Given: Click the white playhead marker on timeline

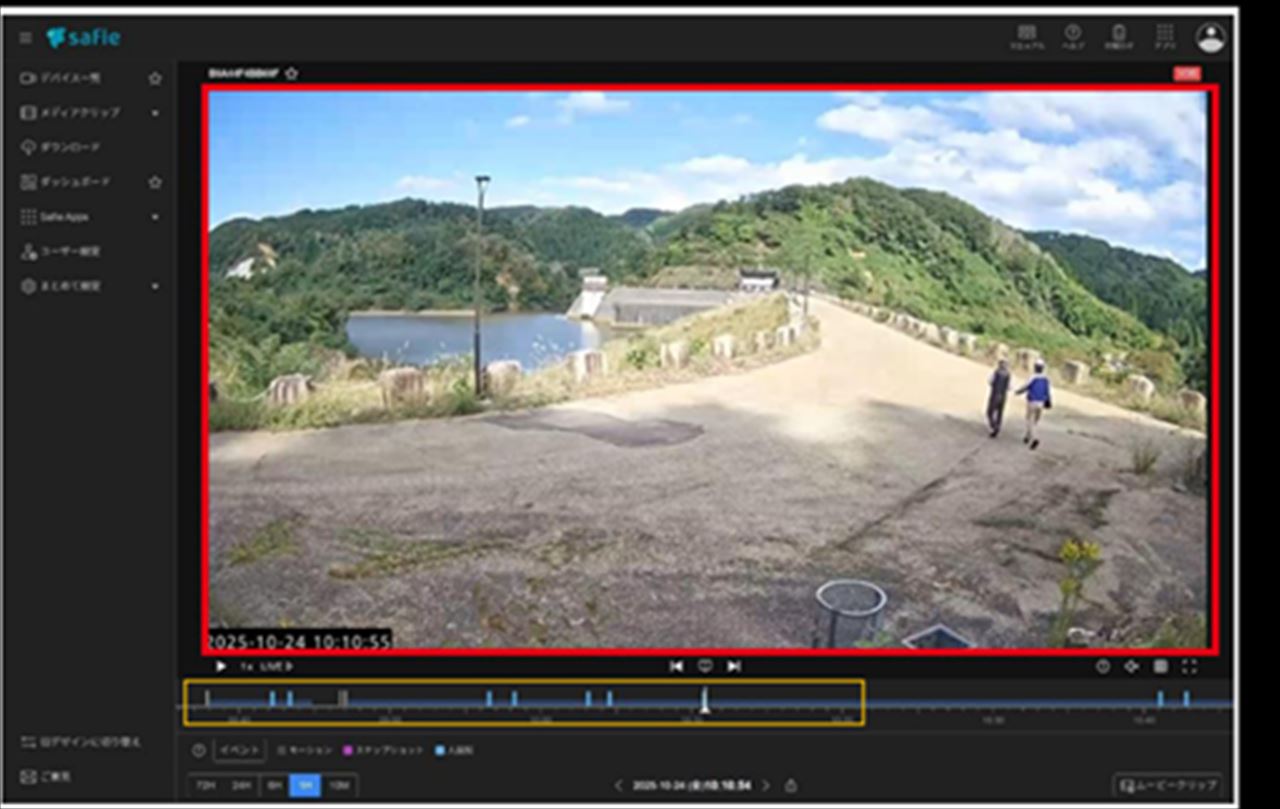Looking at the screenshot, I should tap(704, 703).
